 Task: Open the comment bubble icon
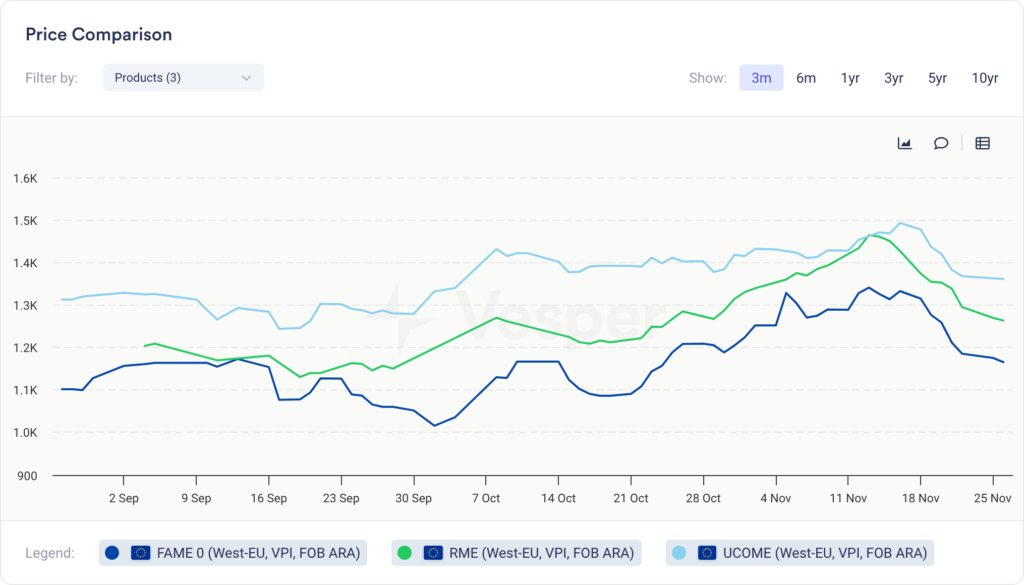click(941, 143)
